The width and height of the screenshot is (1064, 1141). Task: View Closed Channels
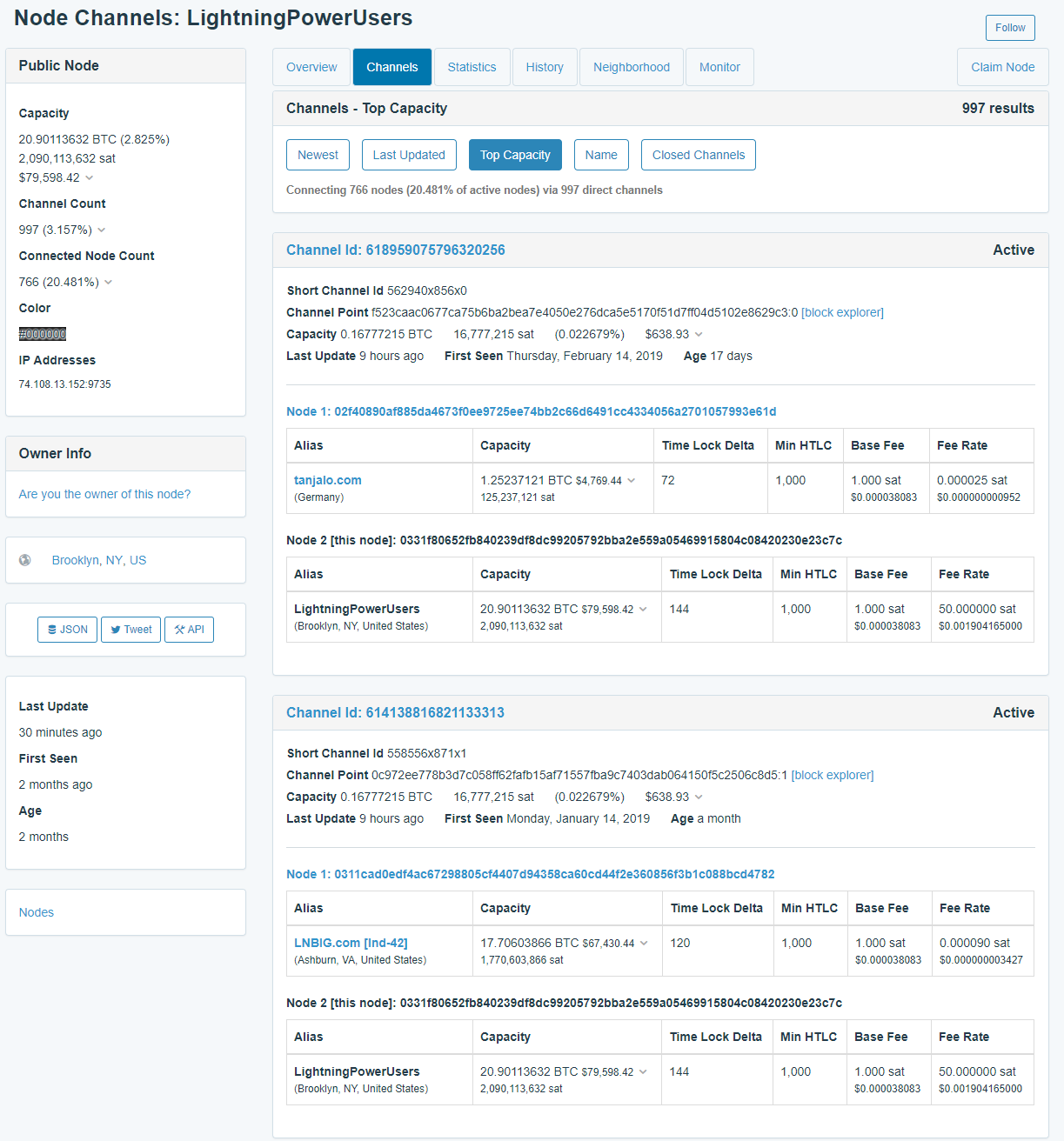[x=699, y=155]
